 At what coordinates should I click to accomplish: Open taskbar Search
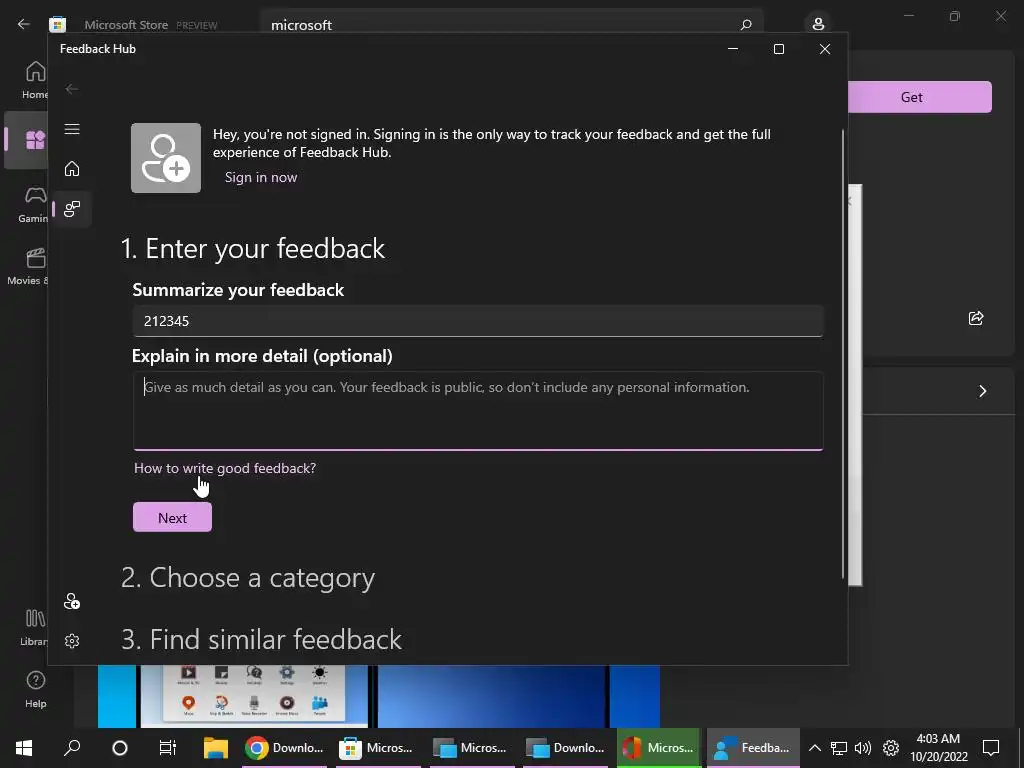click(72, 748)
